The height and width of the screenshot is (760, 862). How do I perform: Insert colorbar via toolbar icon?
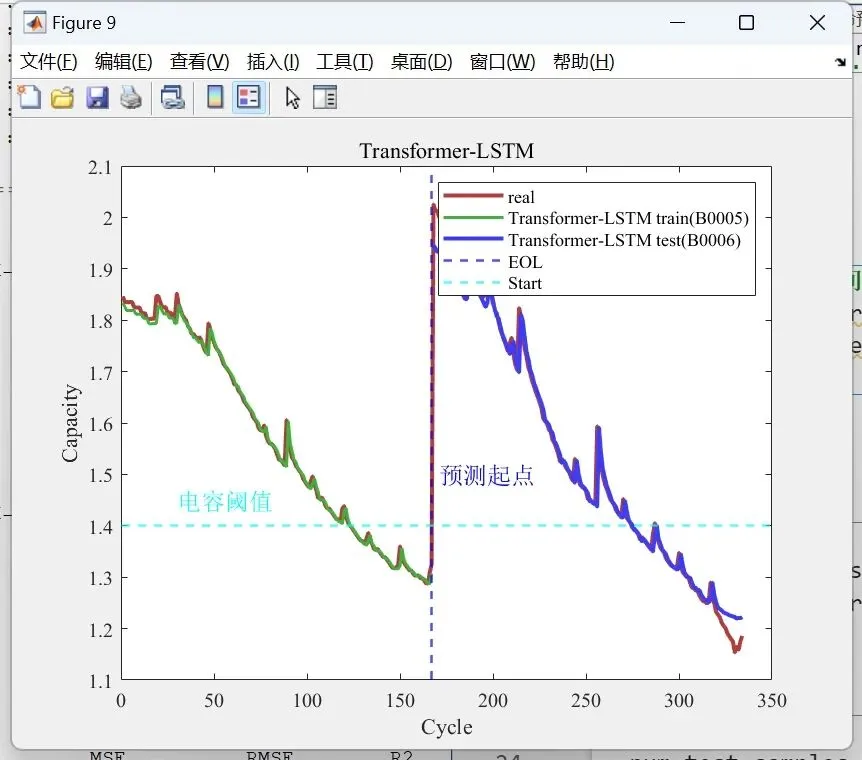215,97
